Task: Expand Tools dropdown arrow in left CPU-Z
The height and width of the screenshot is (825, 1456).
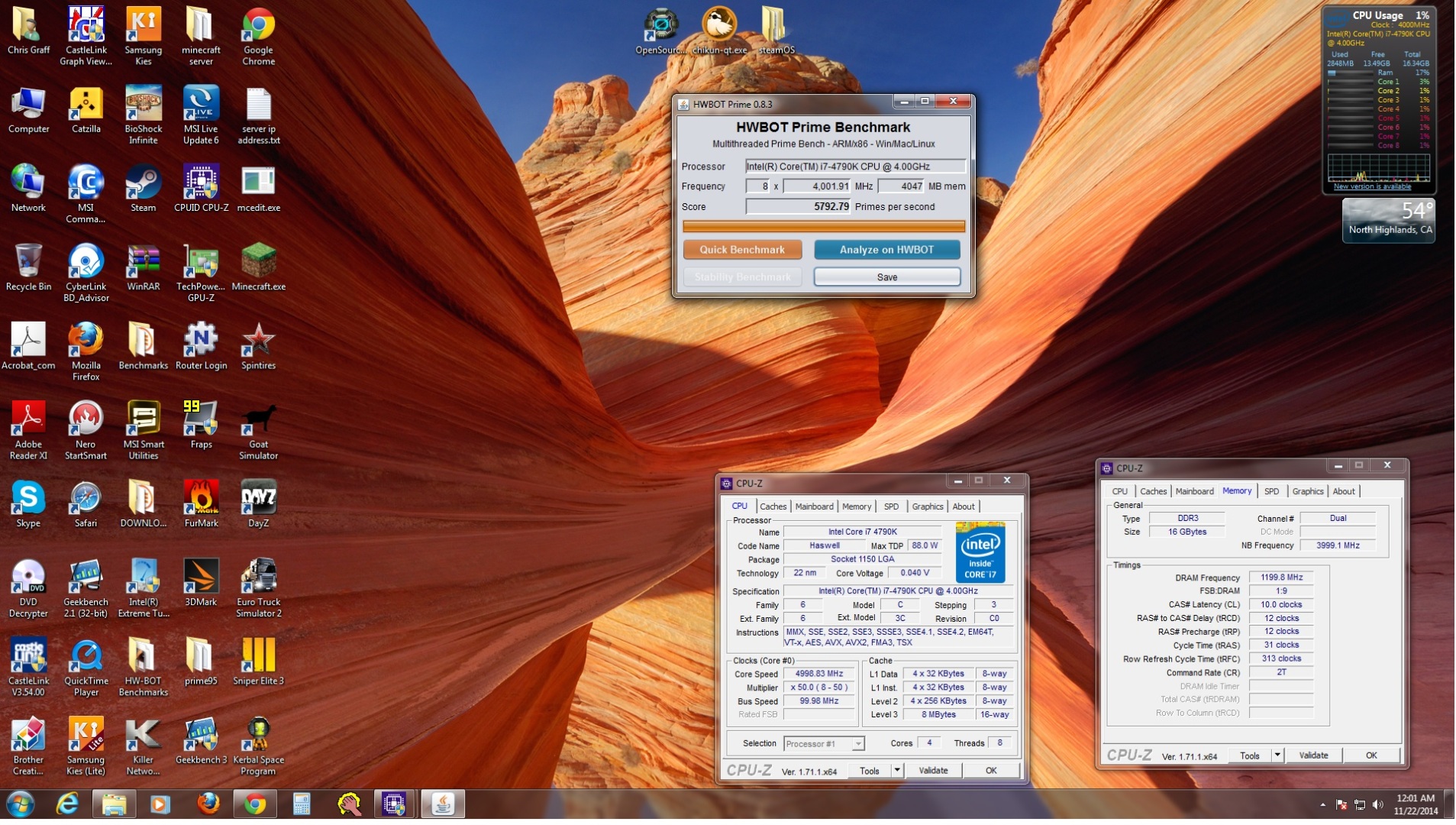Action: pyautogui.click(x=898, y=772)
